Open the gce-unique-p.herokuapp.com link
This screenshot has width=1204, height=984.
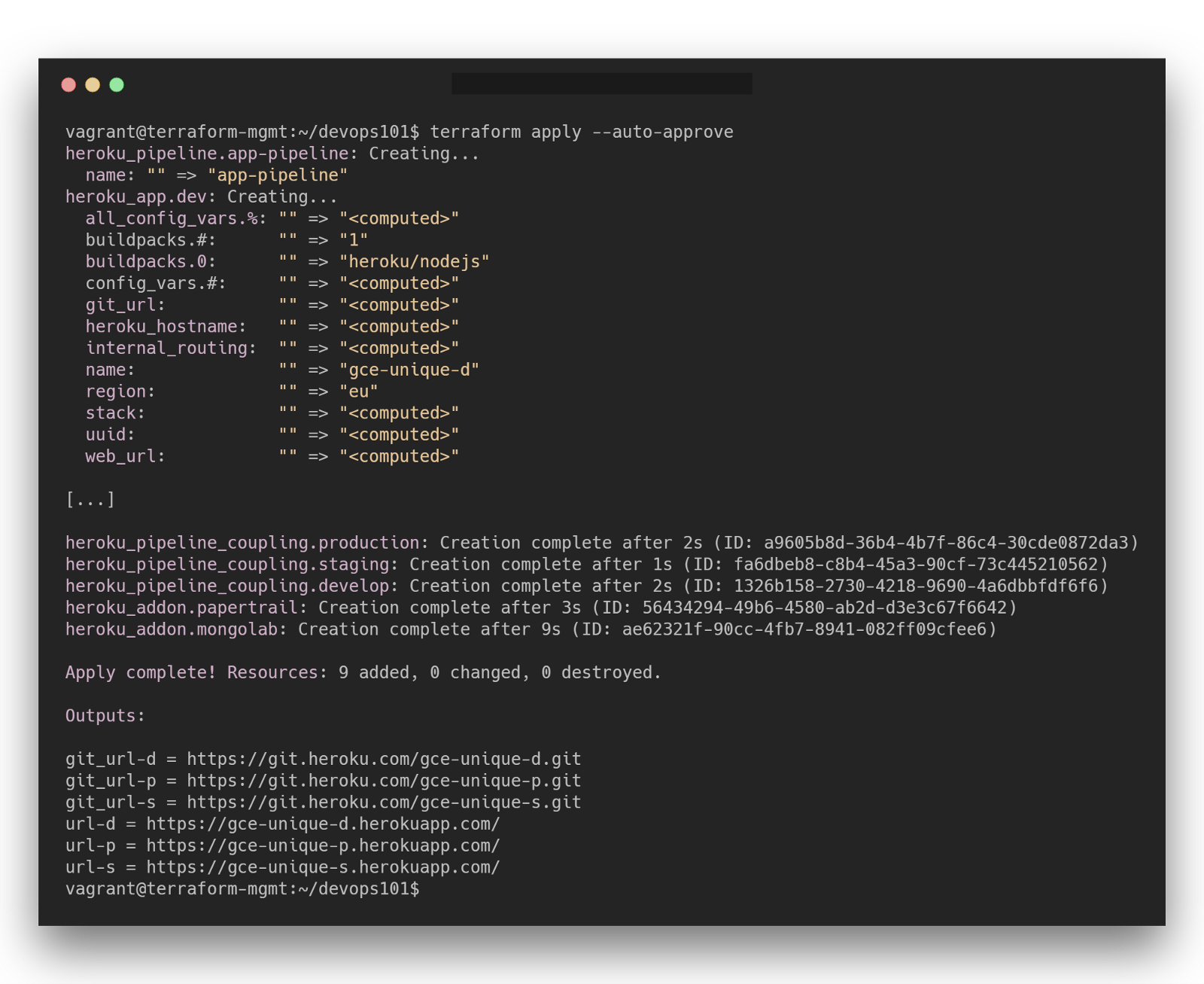[323, 845]
